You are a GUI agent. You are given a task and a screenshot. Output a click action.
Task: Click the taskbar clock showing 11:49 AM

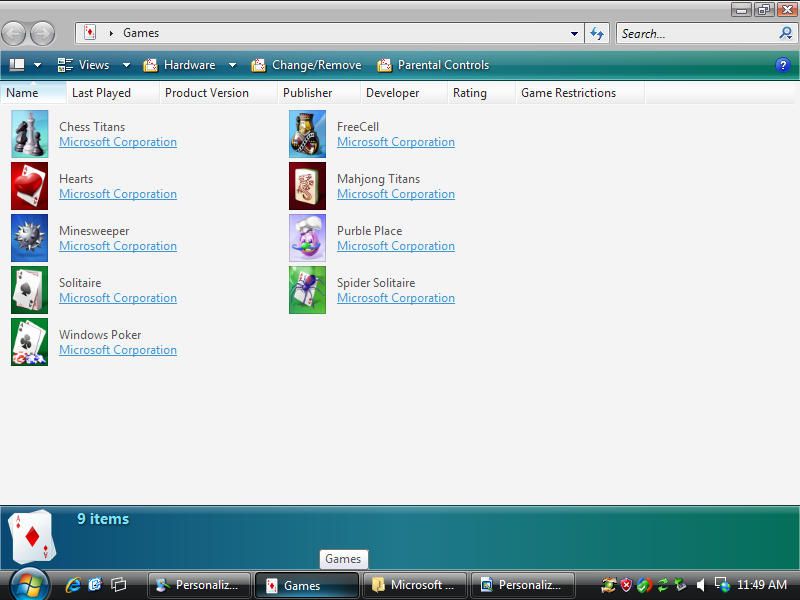tap(762, 585)
